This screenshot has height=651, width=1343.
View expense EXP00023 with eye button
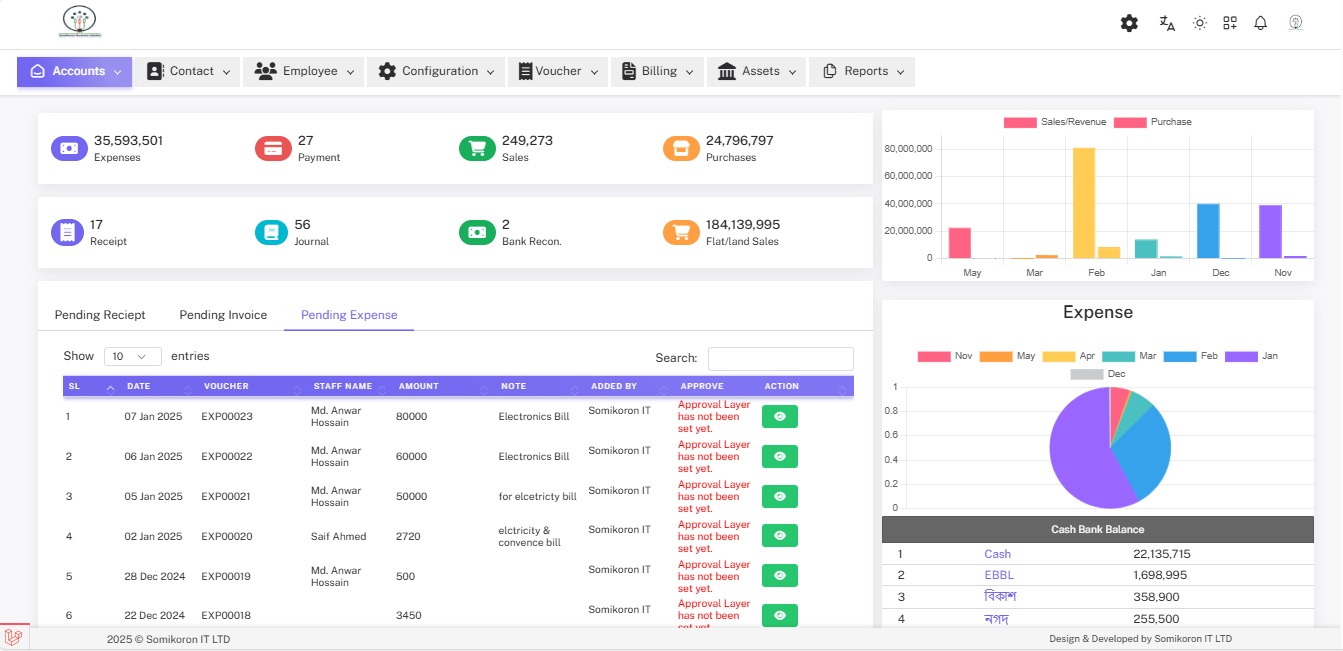779,417
